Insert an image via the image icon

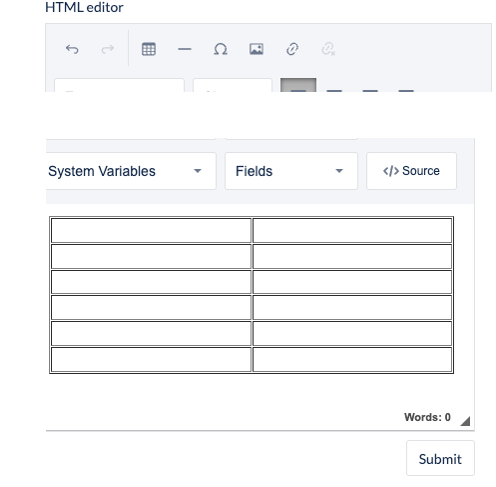tap(256, 49)
